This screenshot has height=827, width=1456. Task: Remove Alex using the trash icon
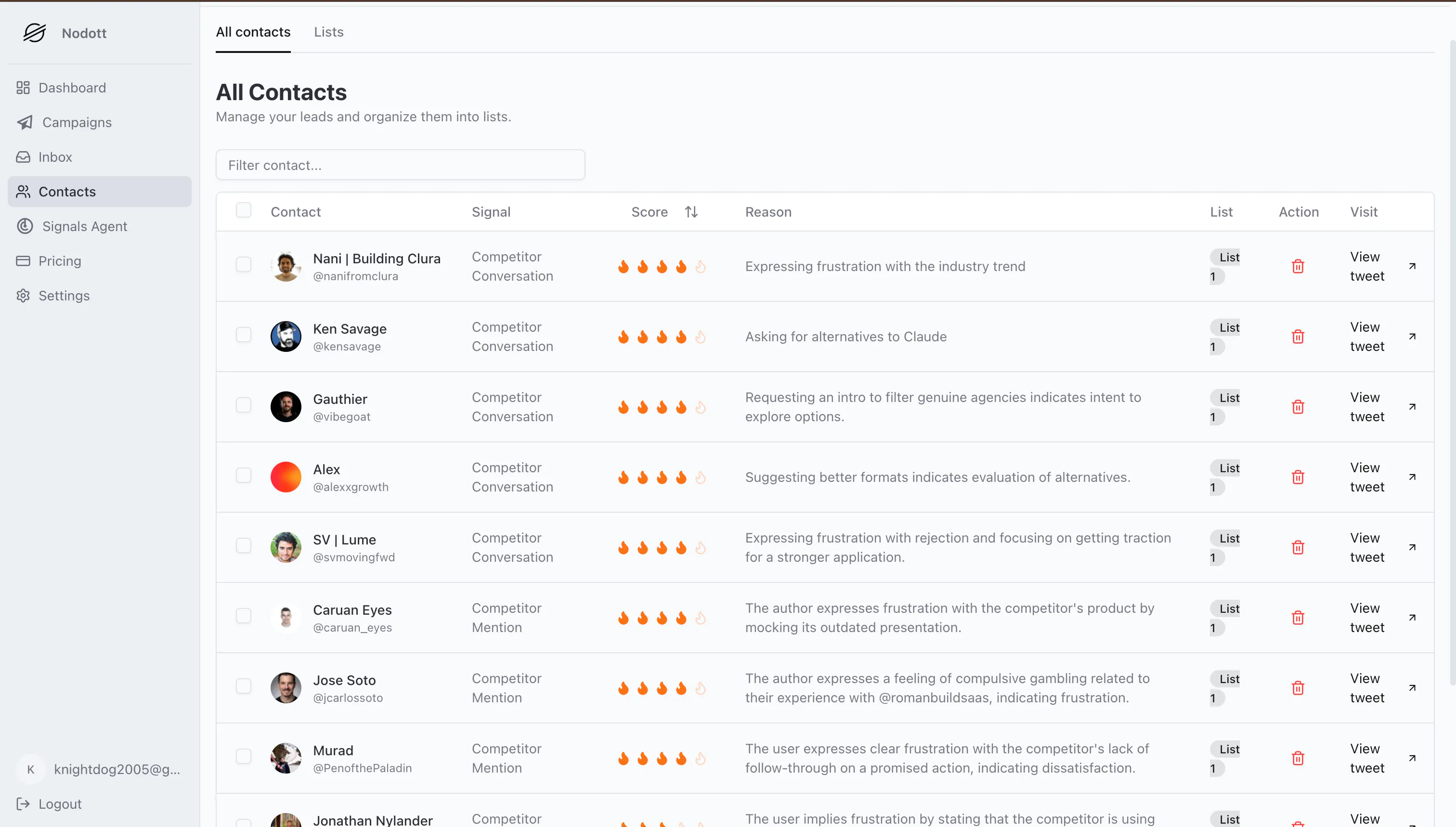pos(1298,477)
